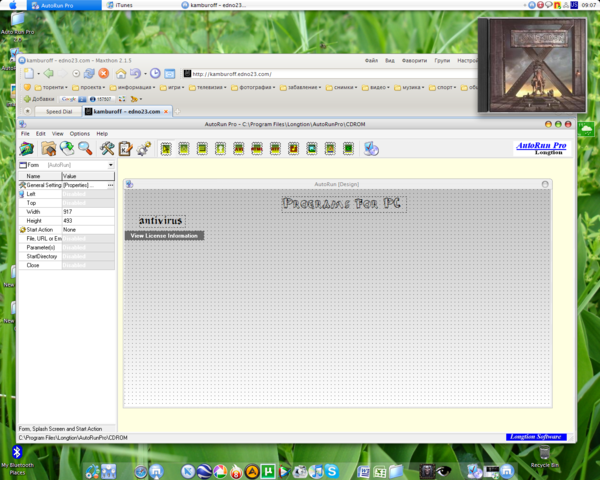
Task: Click the AVI stamp object icon
Action: (x=238, y=149)
